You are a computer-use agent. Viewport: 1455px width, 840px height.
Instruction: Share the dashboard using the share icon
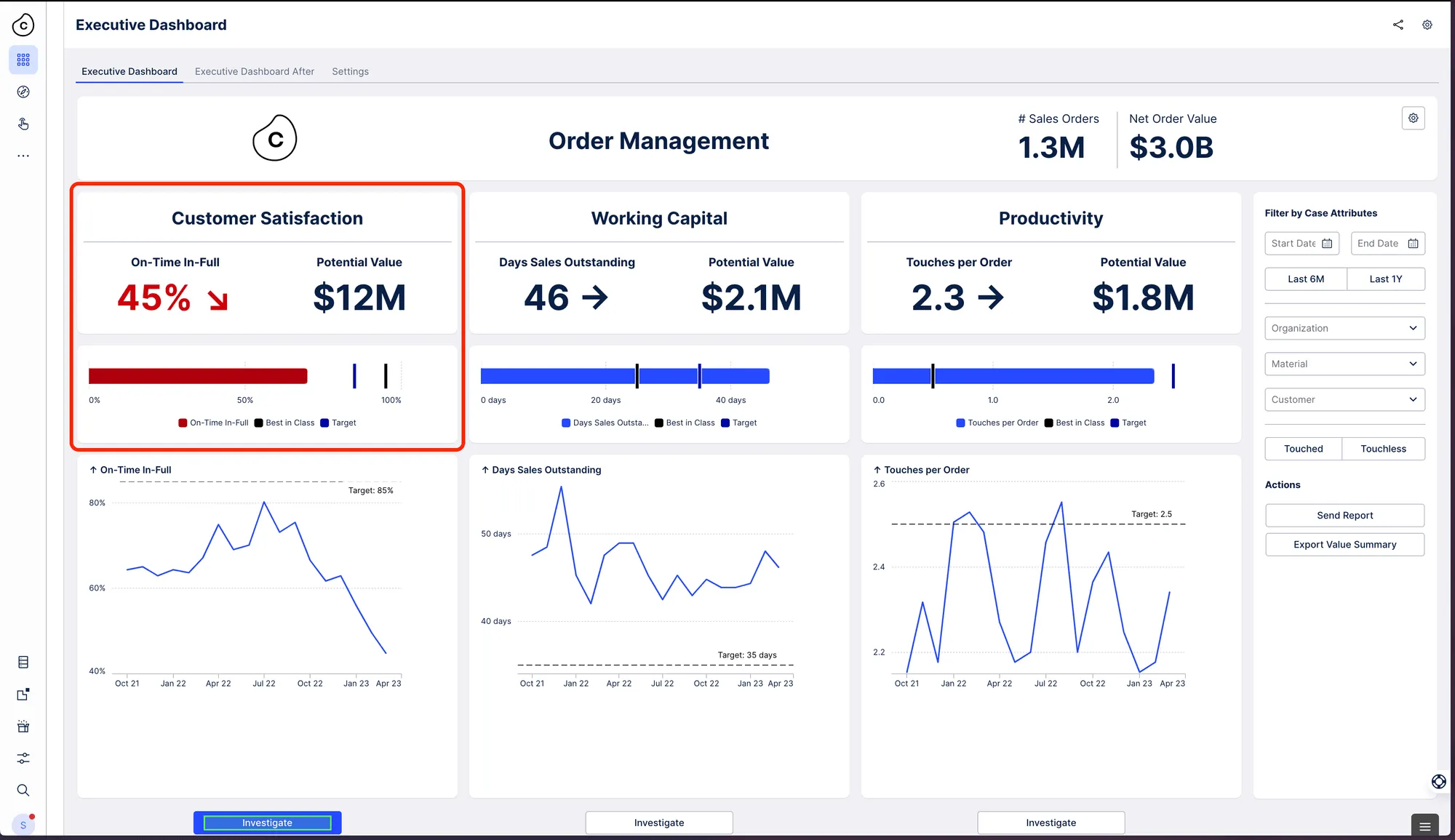(x=1398, y=25)
